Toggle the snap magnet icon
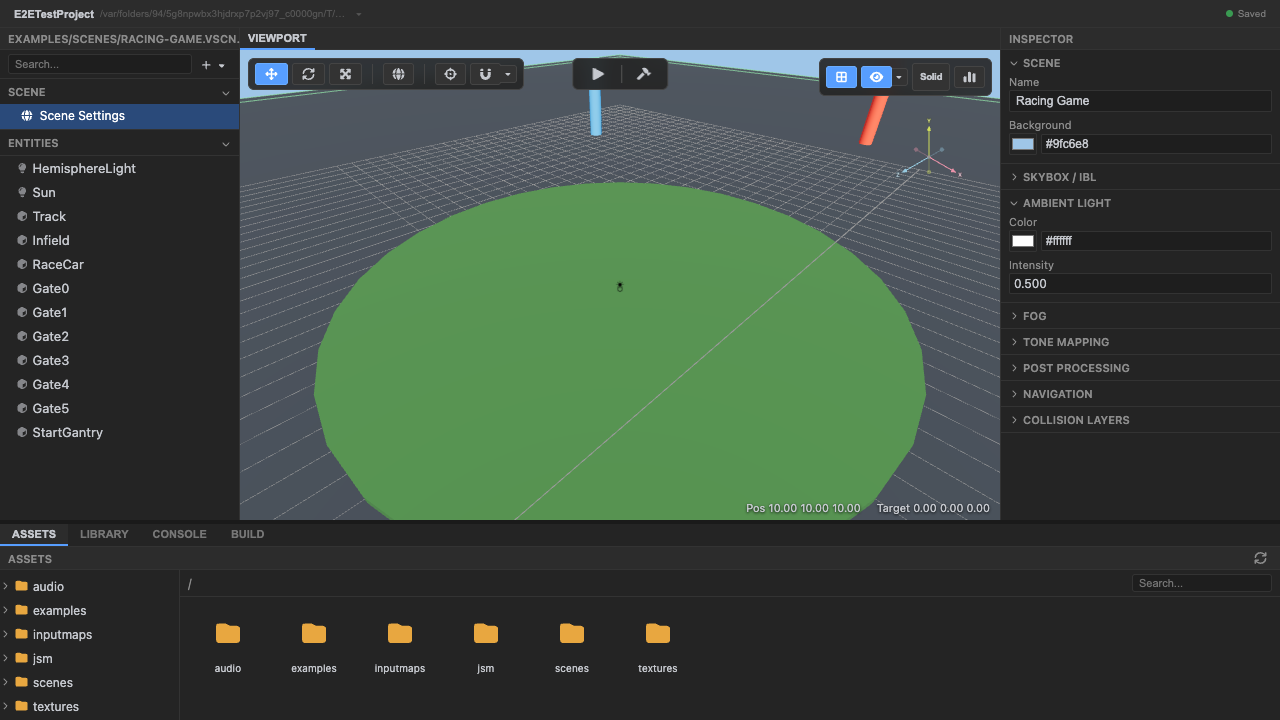Viewport: 1280px width, 720px height. [x=485, y=74]
